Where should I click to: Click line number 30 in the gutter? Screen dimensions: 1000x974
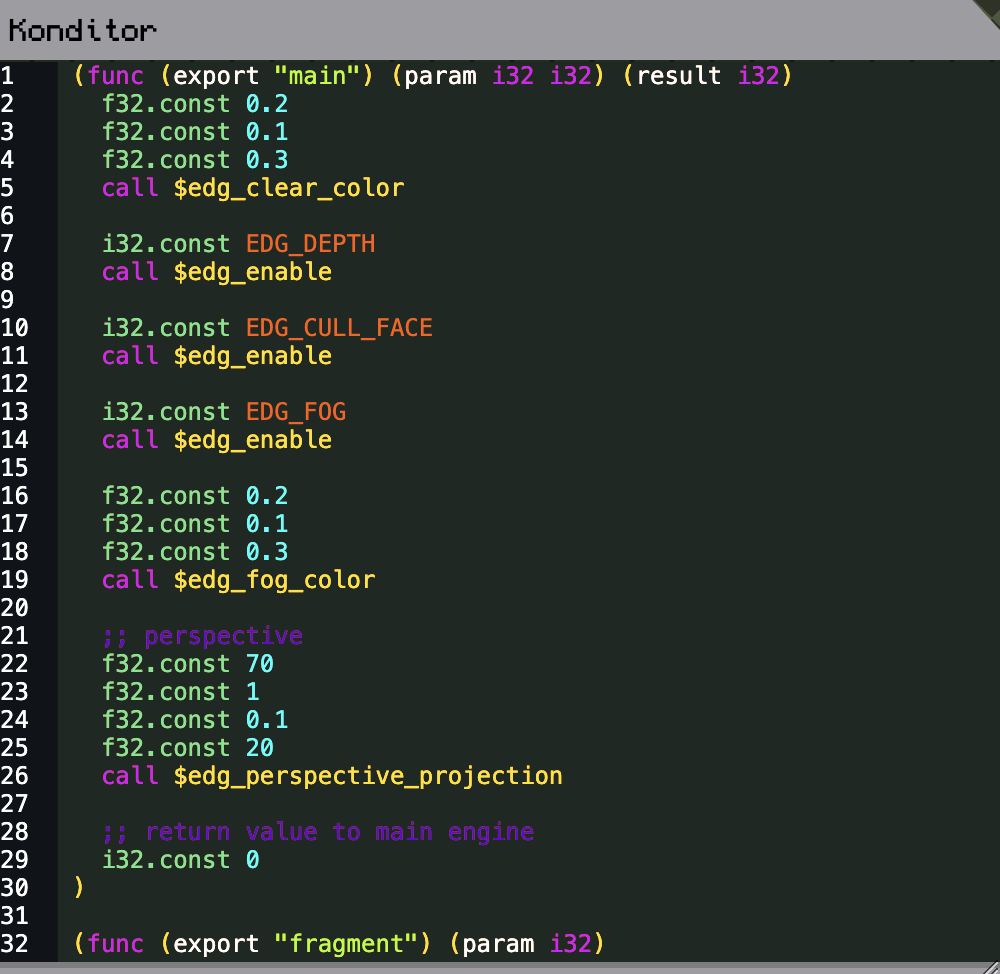point(15,888)
